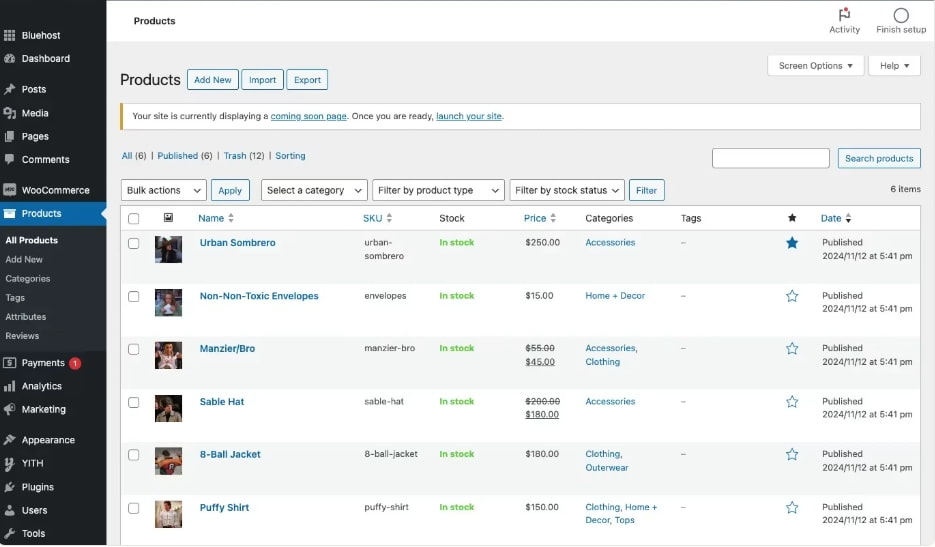Viewport: 935px width, 547px height.
Task: Open WooCommerce in the sidebar menu
Action: [x=55, y=190]
